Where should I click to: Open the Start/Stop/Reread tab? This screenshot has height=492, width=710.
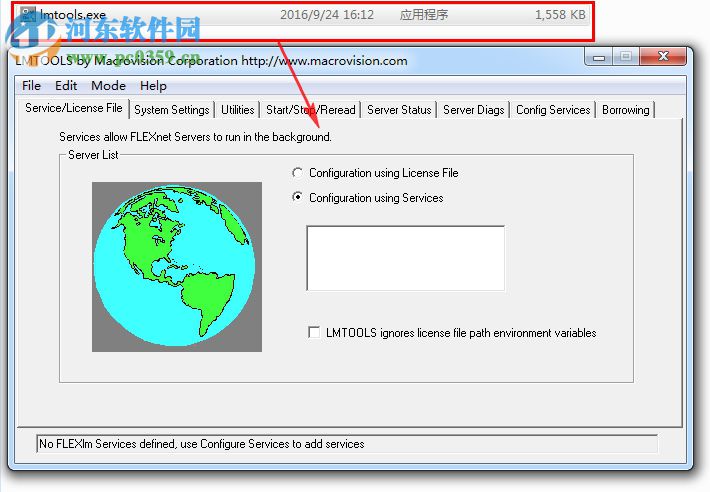311,110
